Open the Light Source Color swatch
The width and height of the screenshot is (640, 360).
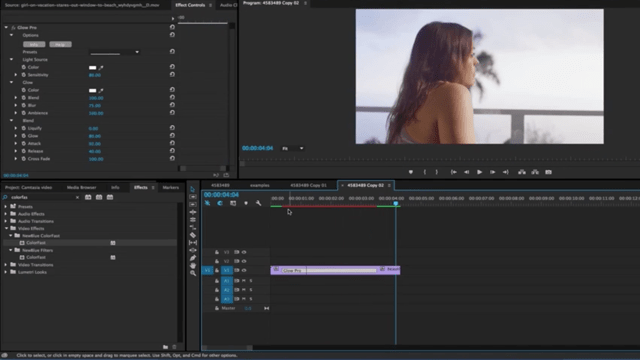click(93, 67)
